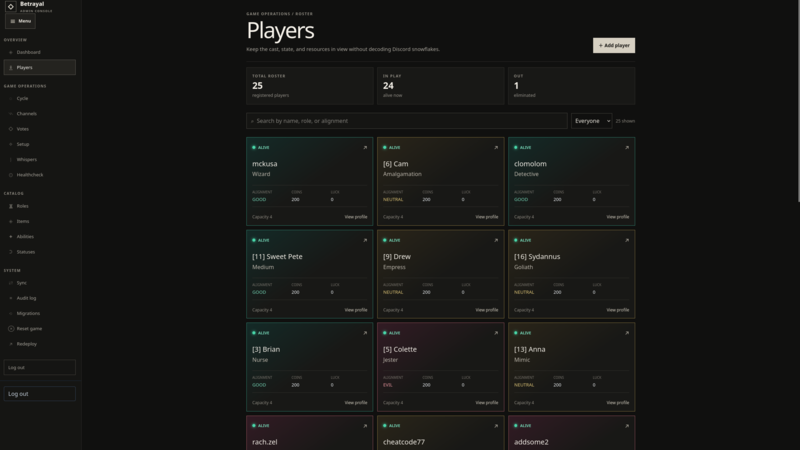Image resolution: width=800 pixels, height=450 pixels.
Task: Open [11] Sweet Pete card arrow icon
Action: pos(365,240)
